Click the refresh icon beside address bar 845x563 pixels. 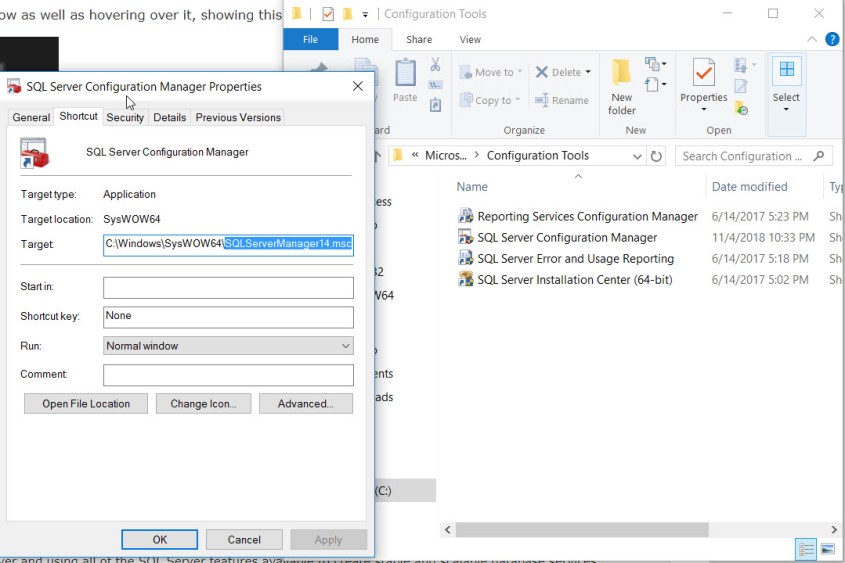click(x=656, y=156)
